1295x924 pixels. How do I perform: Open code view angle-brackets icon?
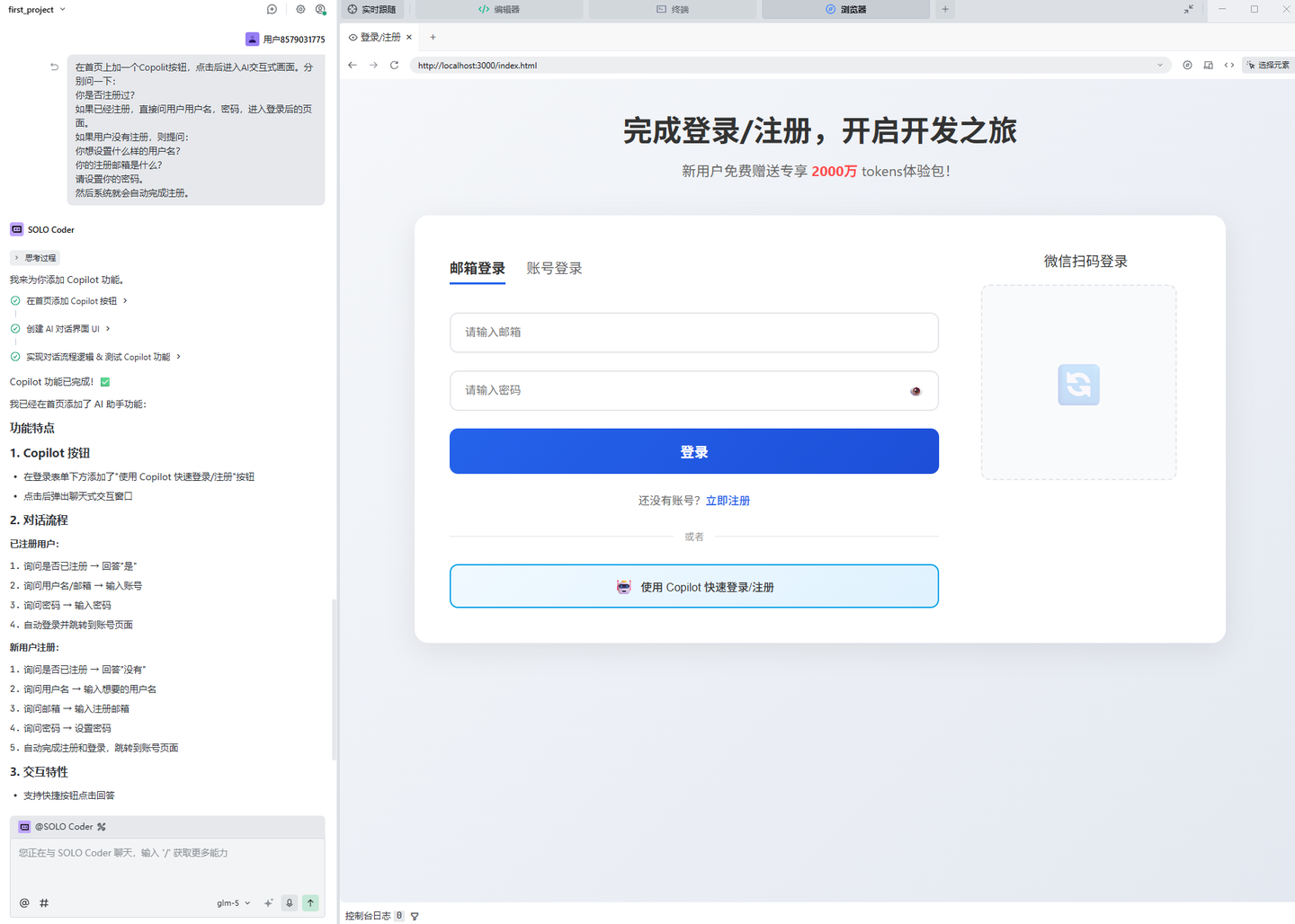coord(1228,65)
